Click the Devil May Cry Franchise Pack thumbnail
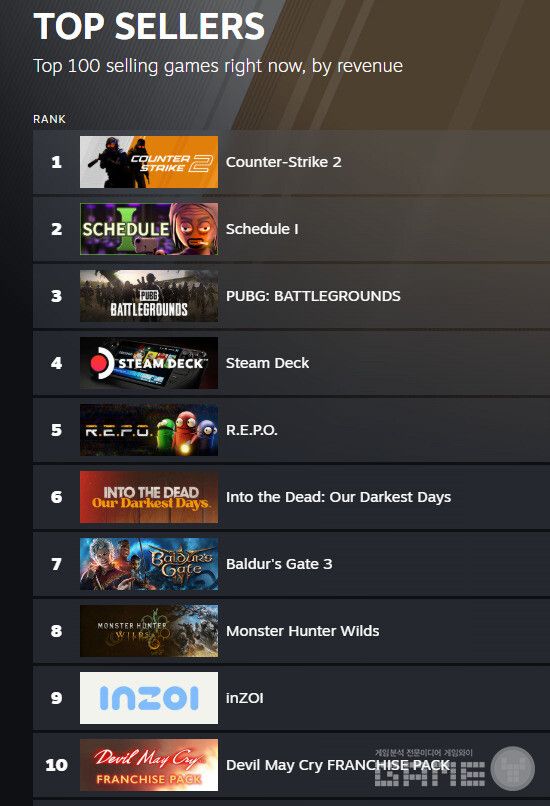The width and height of the screenshot is (550, 806). (x=149, y=765)
